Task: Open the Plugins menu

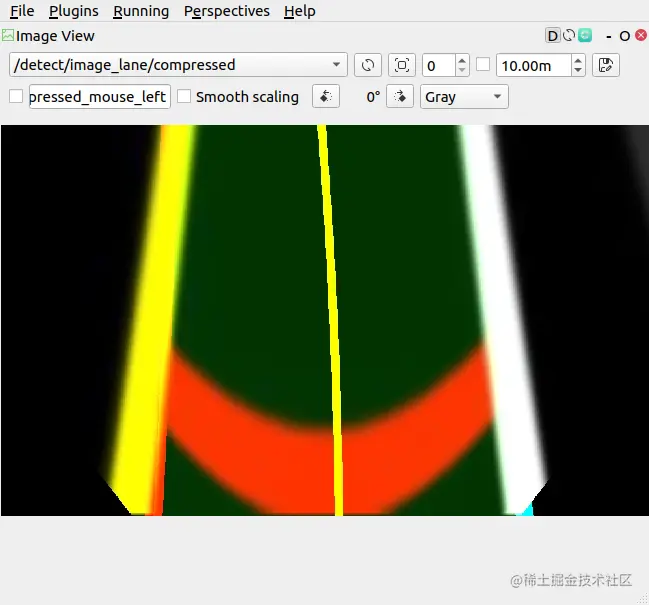Action: coord(74,11)
